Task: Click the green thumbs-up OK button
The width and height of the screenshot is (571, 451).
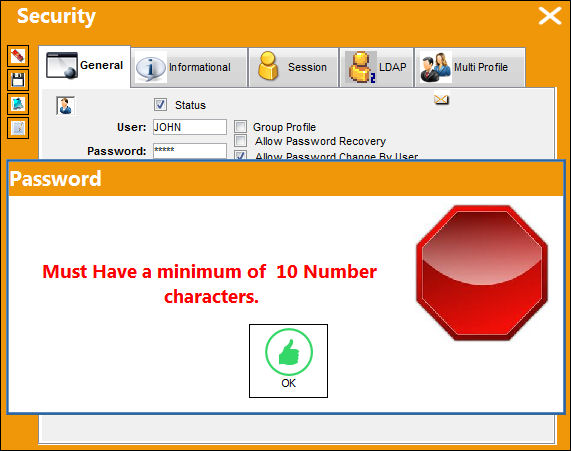Action: tap(288, 361)
